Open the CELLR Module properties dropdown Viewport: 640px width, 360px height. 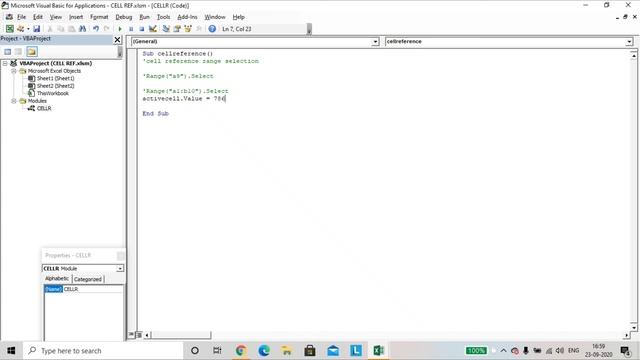coord(120,269)
